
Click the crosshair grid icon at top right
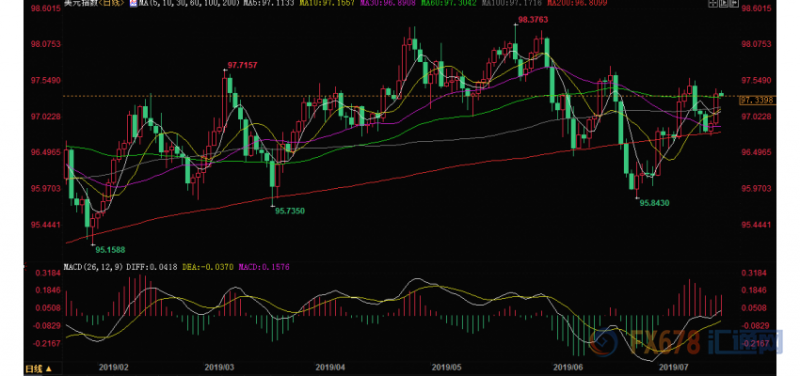pyautogui.click(x=713, y=3)
